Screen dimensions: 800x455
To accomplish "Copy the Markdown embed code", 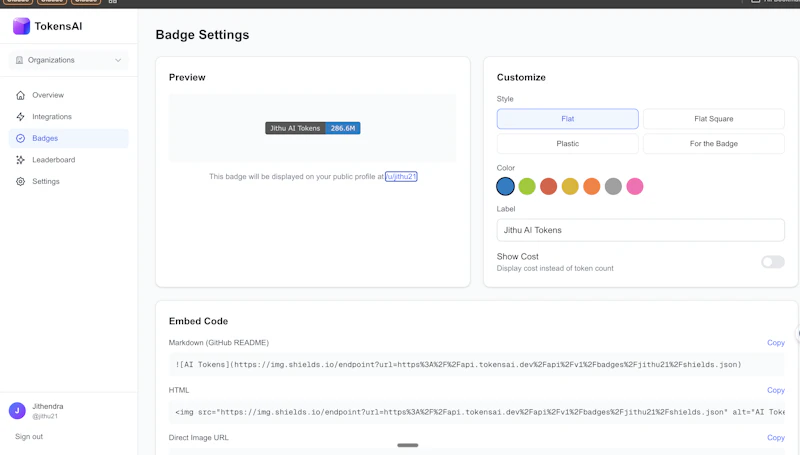I will [x=776, y=343].
